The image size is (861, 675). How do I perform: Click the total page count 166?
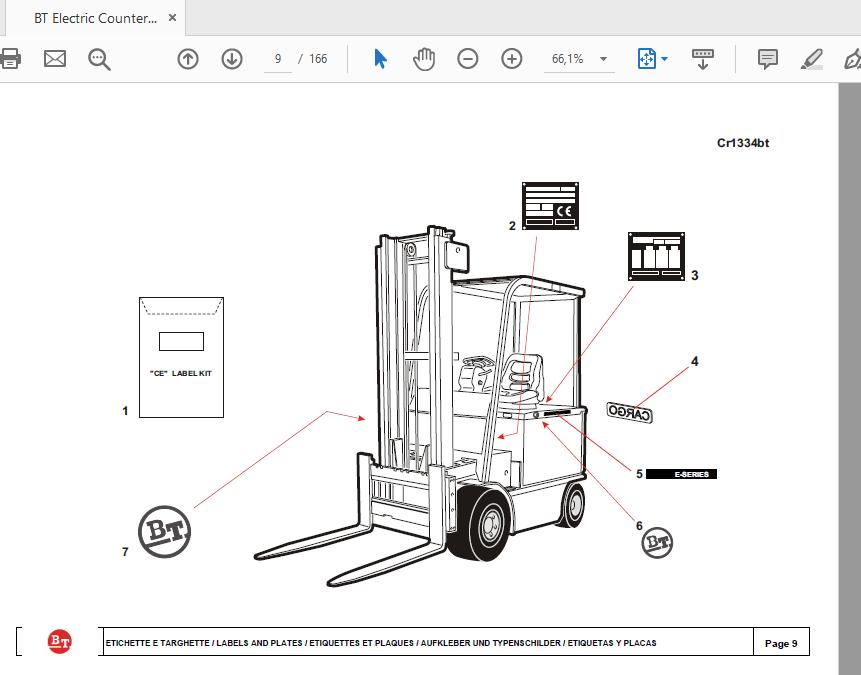click(318, 59)
